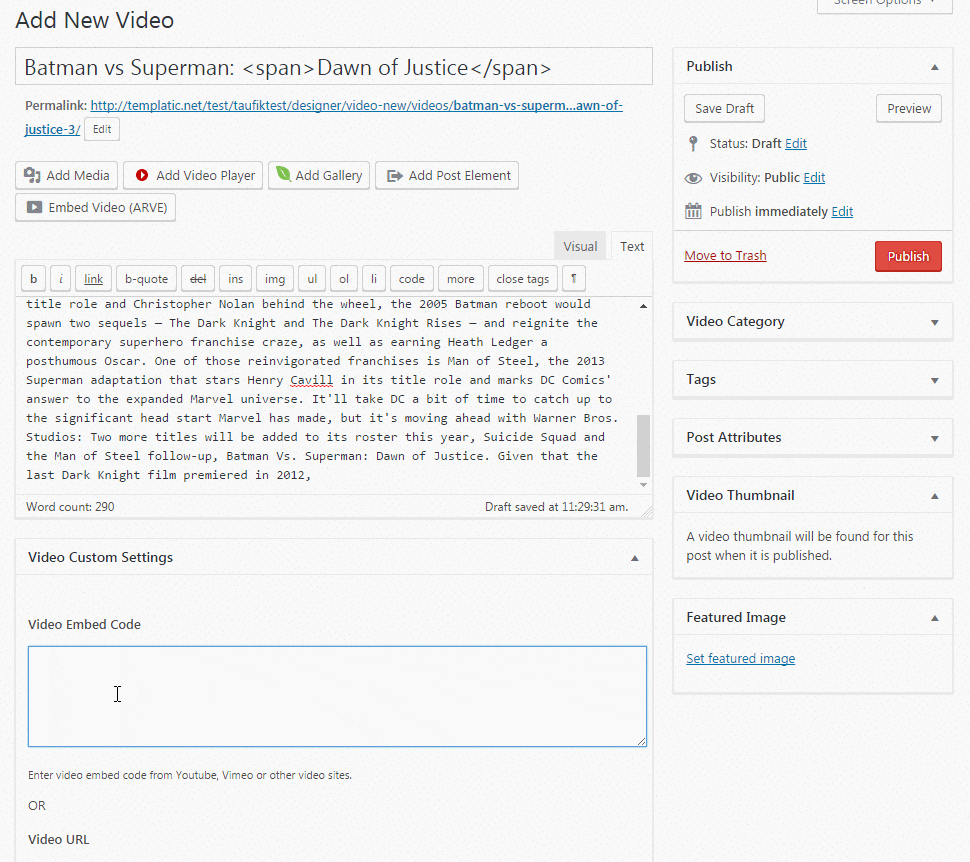The image size is (970, 862).
Task: Click the Add Media button label
Action: 78,176
